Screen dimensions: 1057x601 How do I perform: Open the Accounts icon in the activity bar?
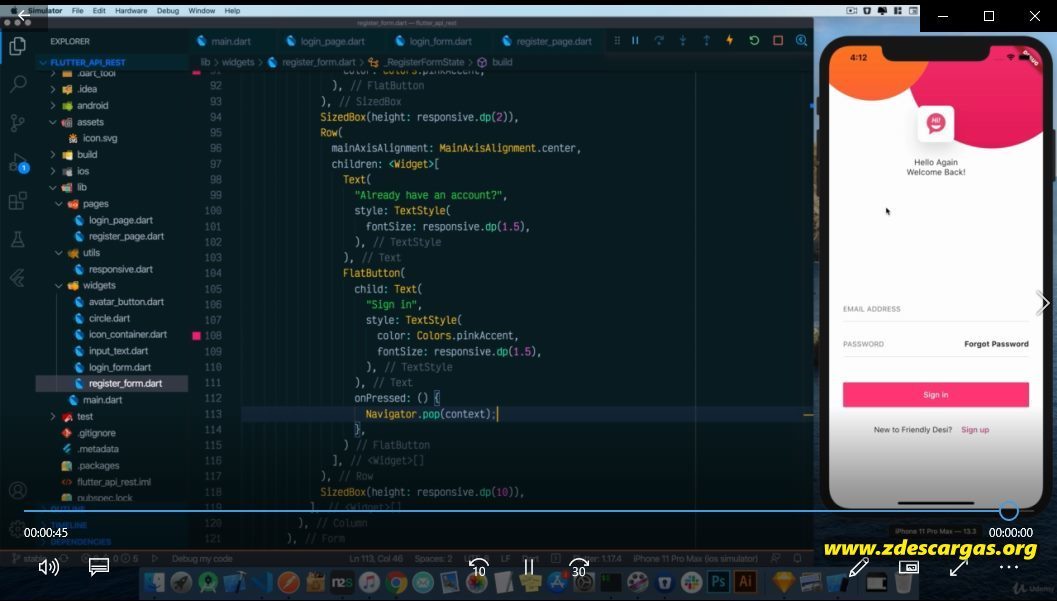click(18, 491)
